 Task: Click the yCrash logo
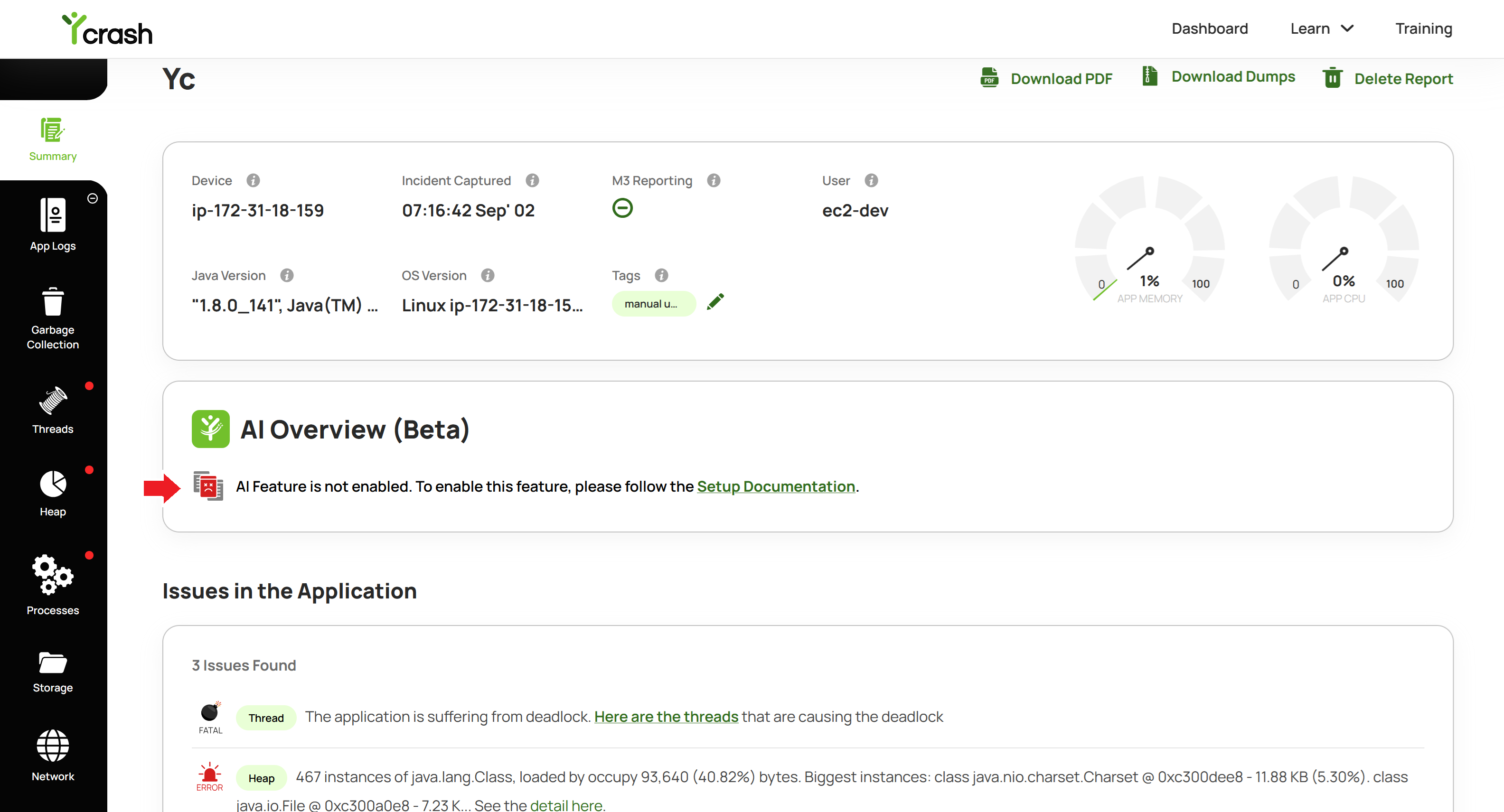click(x=107, y=29)
